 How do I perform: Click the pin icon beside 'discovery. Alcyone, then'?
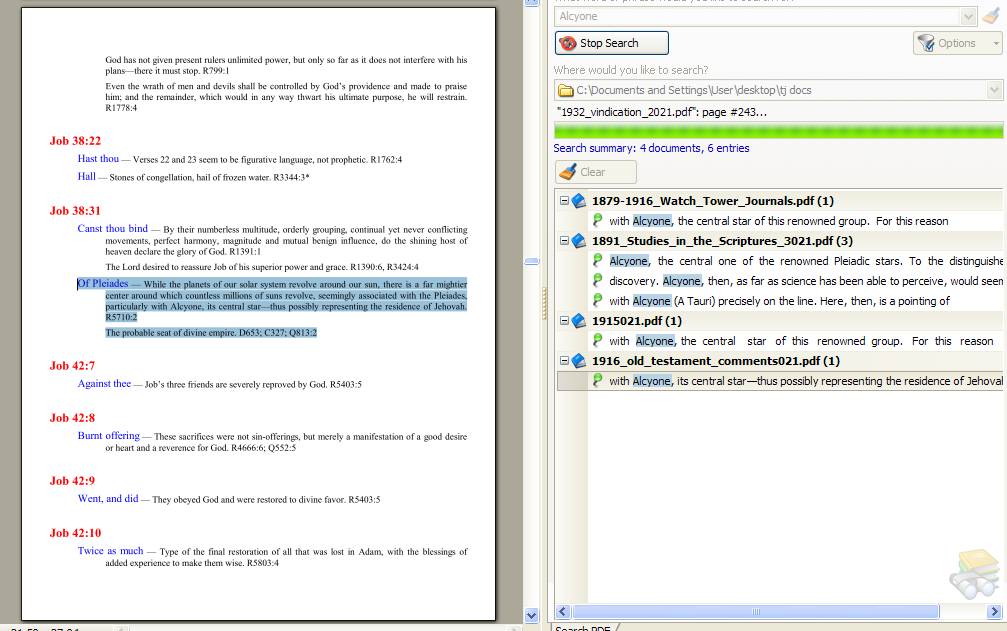click(x=598, y=281)
